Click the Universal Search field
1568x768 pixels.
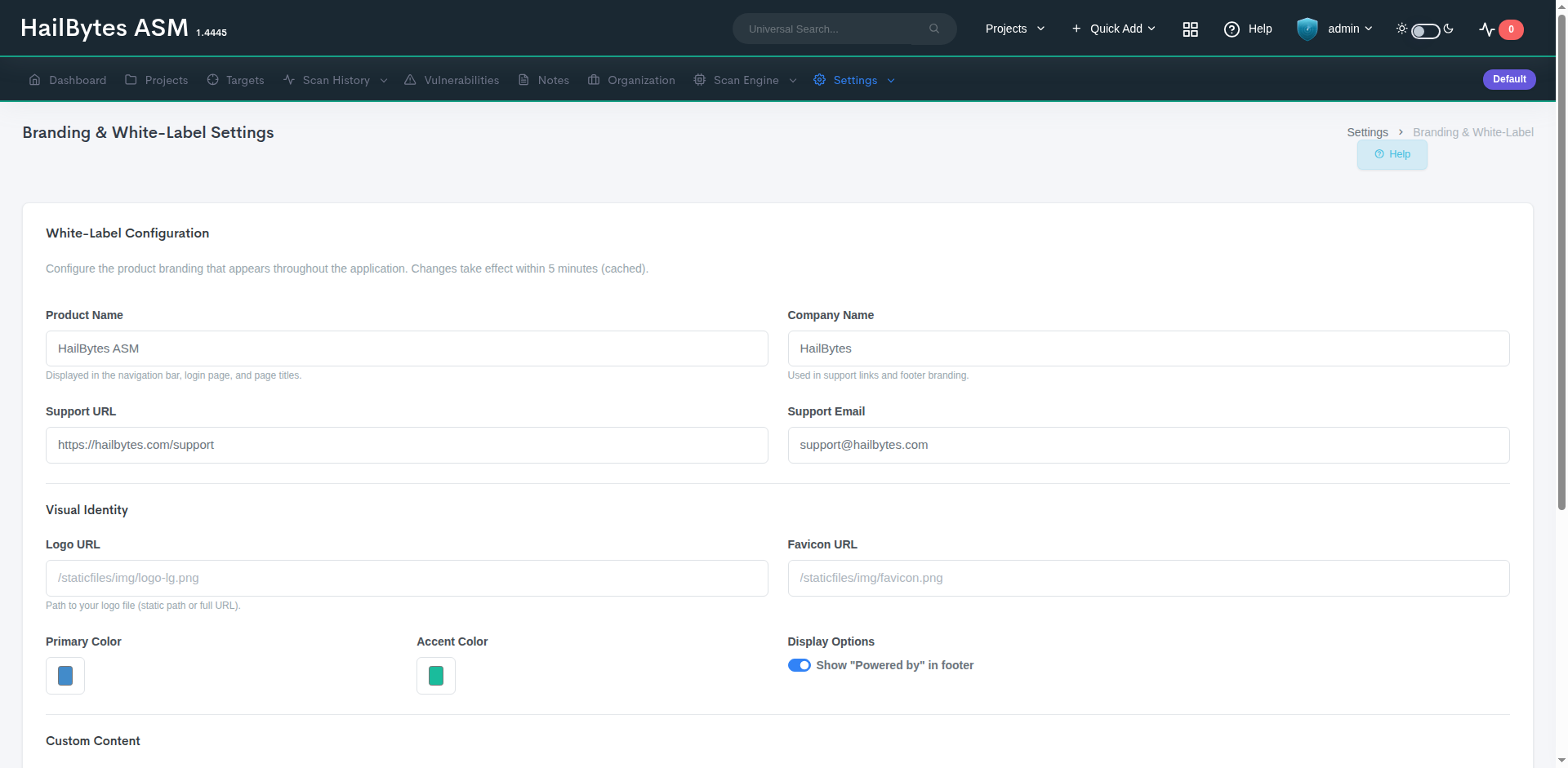pos(844,29)
